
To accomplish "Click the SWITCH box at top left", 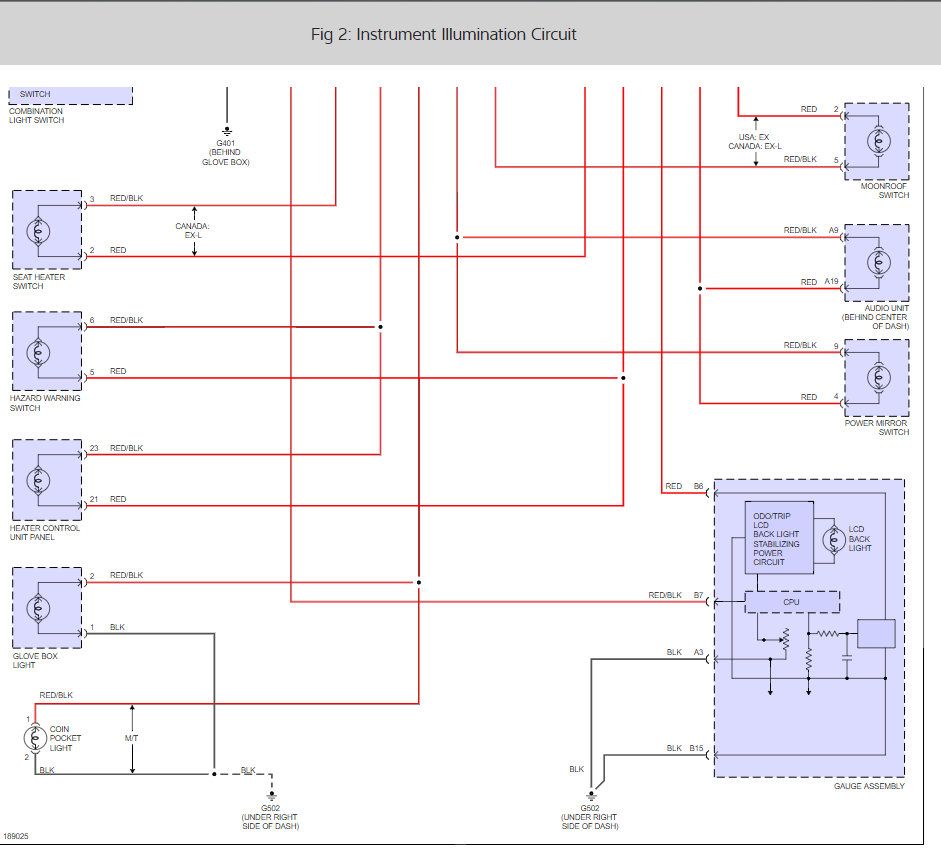I will [70, 95].
